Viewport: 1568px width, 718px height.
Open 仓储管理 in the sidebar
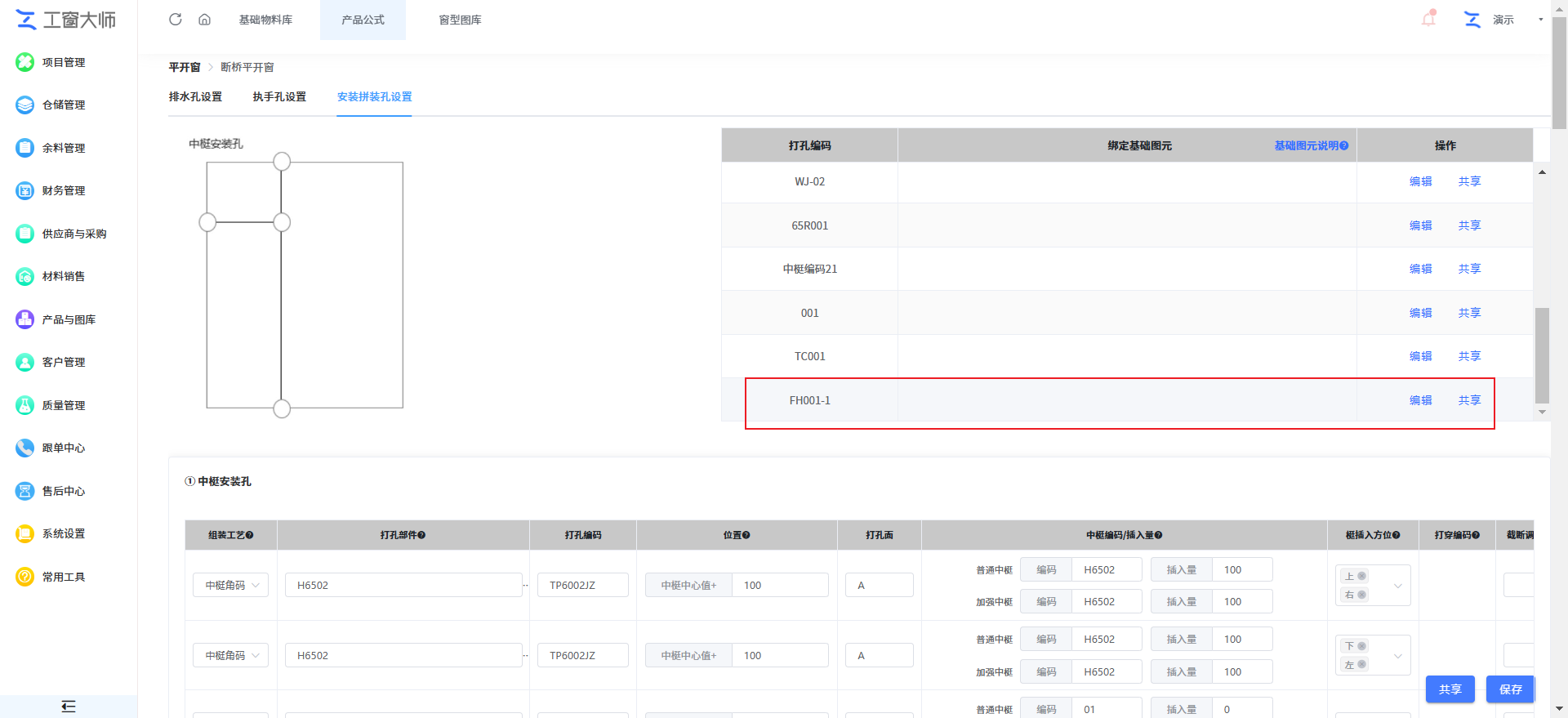click(63, 105)
